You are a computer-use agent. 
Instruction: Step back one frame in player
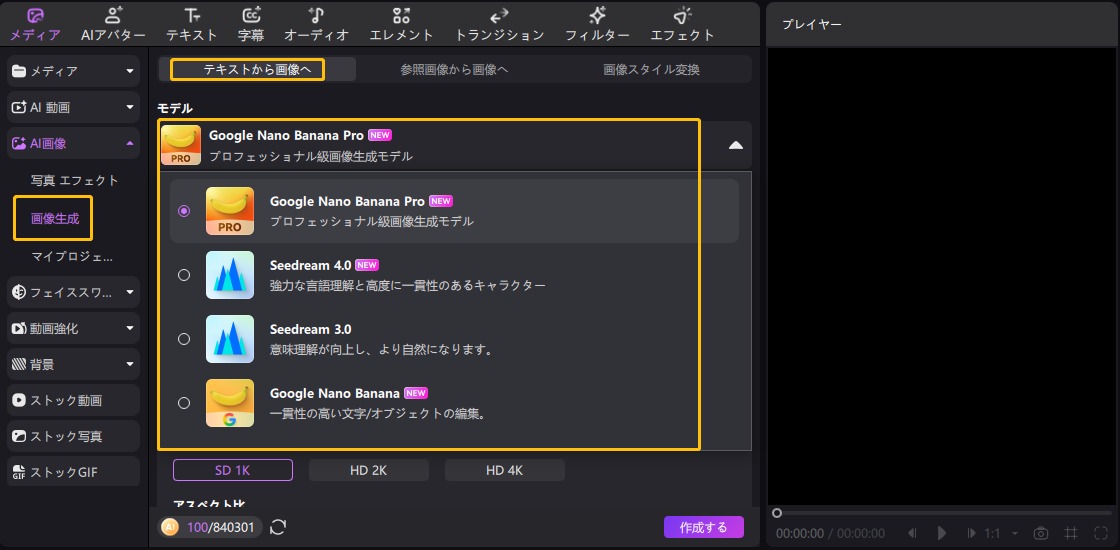912,533
